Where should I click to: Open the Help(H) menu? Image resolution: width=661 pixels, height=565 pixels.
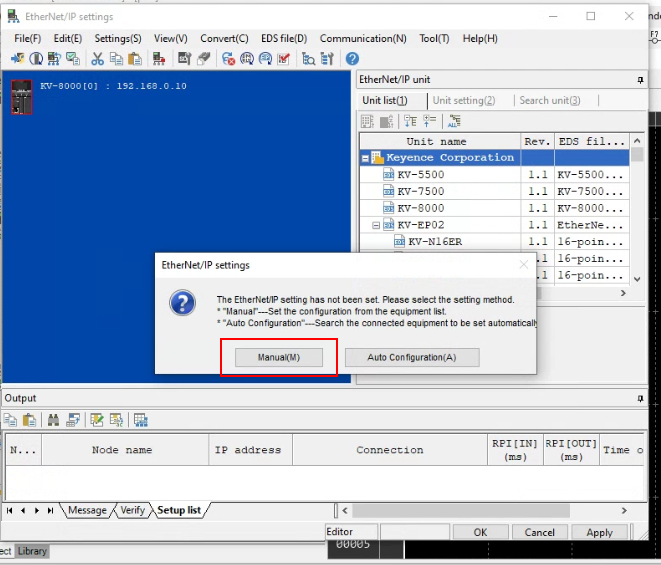click(480, 38)
